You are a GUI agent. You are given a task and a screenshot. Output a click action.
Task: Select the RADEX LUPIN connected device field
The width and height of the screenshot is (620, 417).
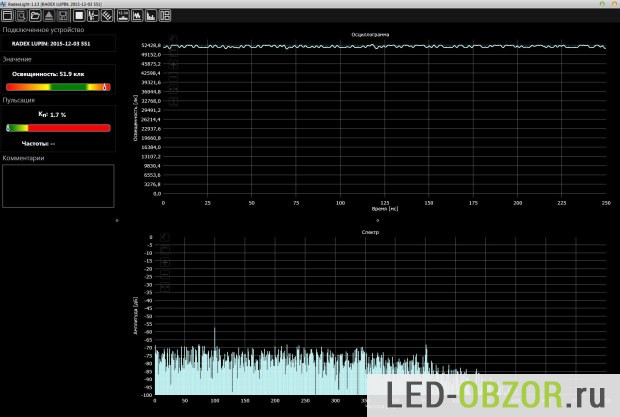tap(58, 44)
